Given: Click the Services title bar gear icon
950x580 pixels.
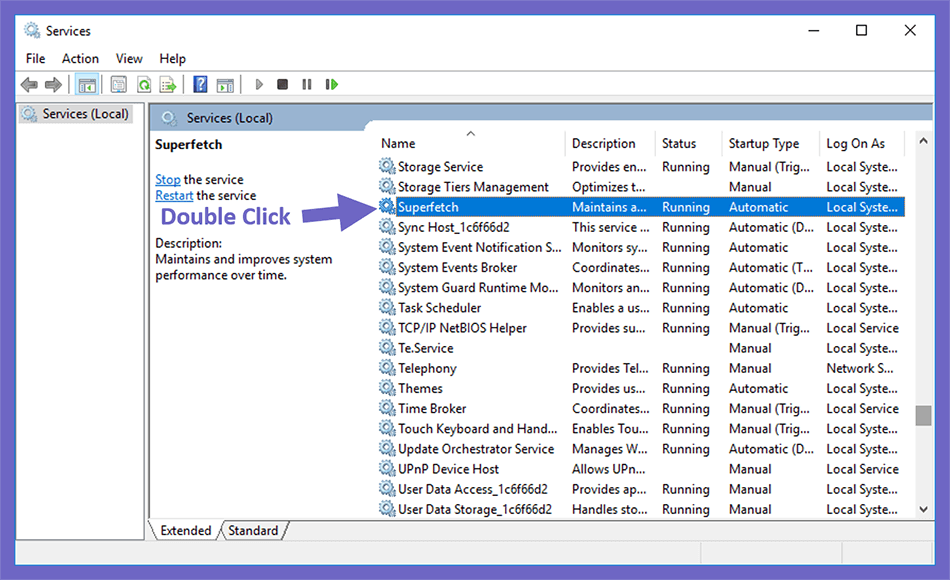Looking at the screenshot, I should tap(32, 30).
